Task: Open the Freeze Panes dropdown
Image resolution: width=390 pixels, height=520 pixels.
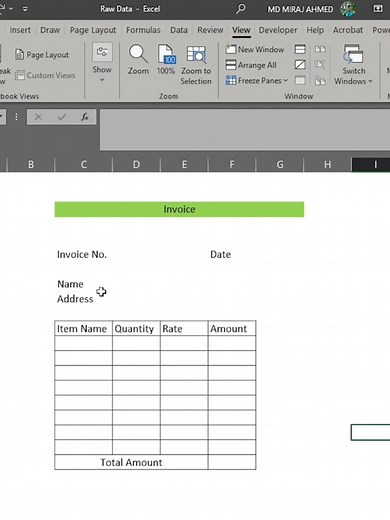Action: 256,80
